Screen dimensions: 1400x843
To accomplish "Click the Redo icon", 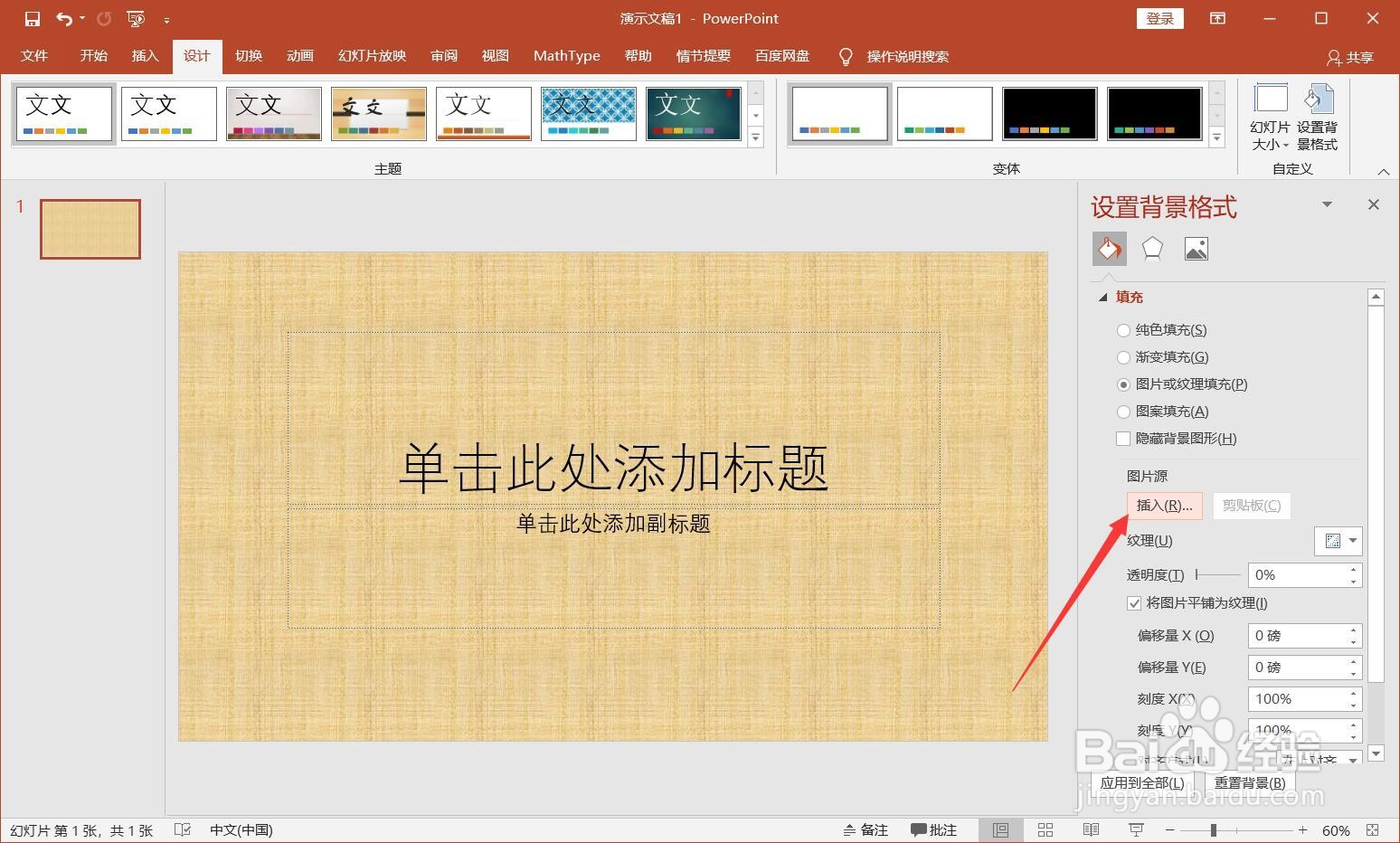I will tap(104, 18).
